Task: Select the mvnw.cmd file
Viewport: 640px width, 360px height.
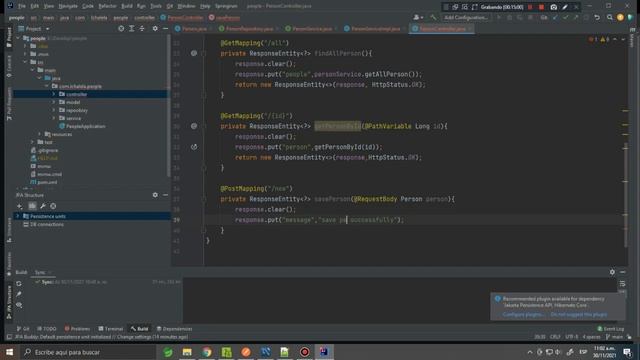Action: point(46,174)
